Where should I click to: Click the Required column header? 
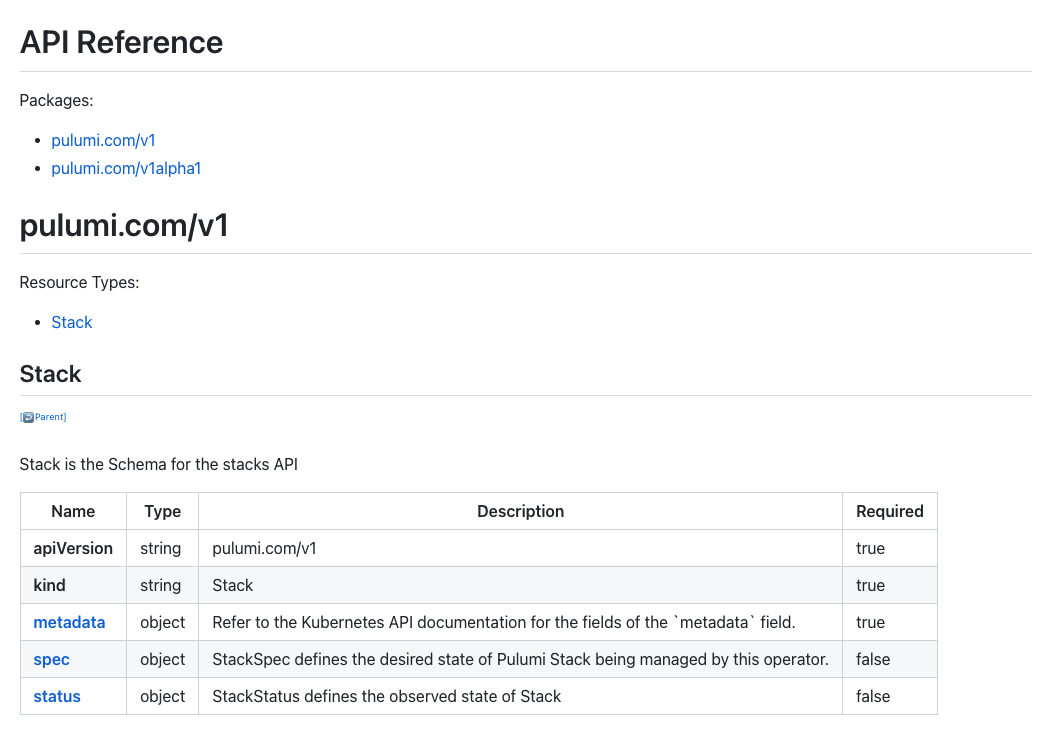[889, 511]
